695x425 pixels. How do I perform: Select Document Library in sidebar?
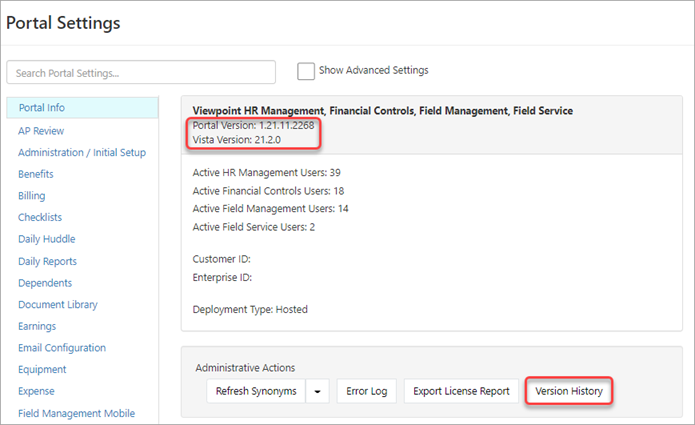(58, 304)
